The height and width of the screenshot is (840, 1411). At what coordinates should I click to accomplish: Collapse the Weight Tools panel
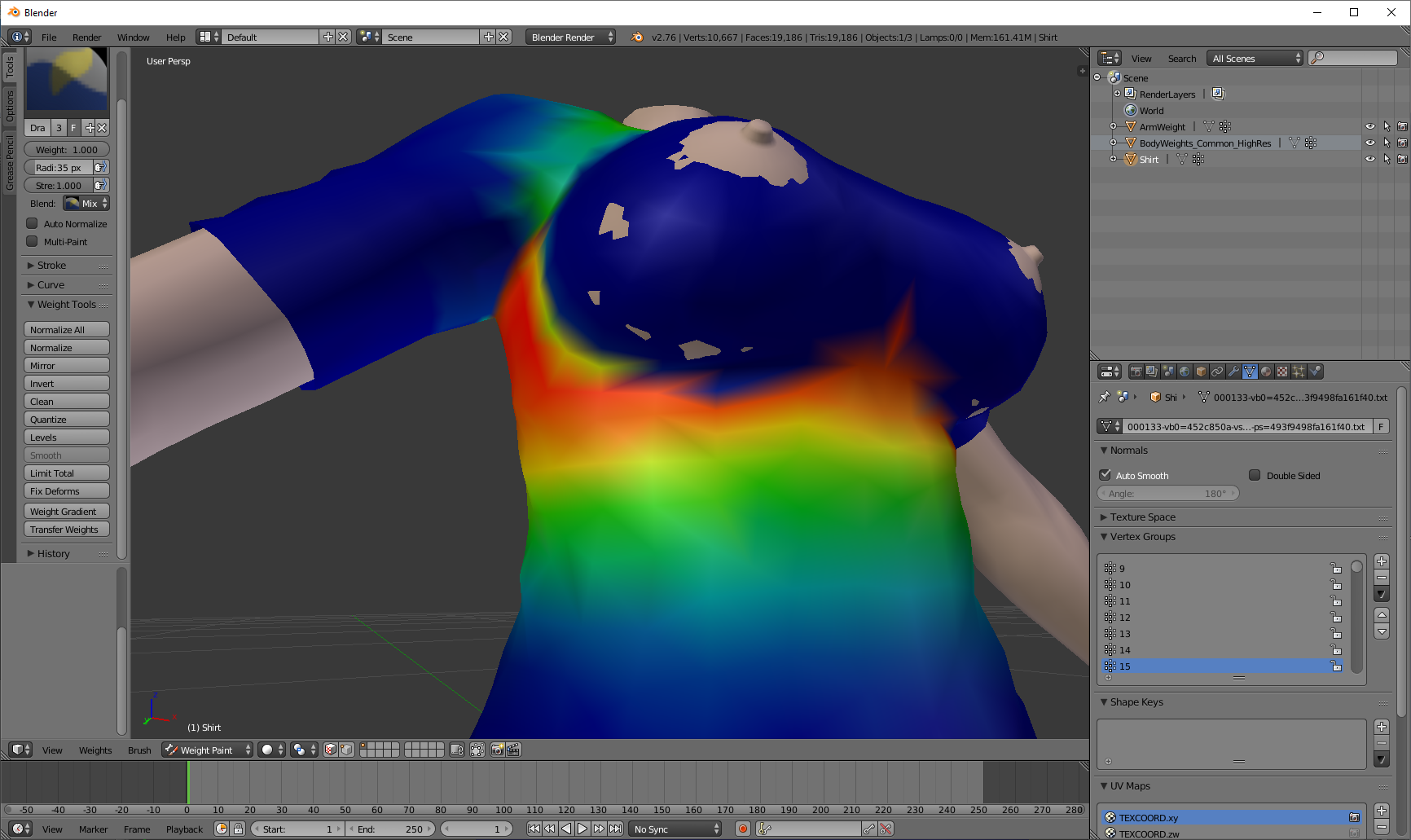click(67, 305)
